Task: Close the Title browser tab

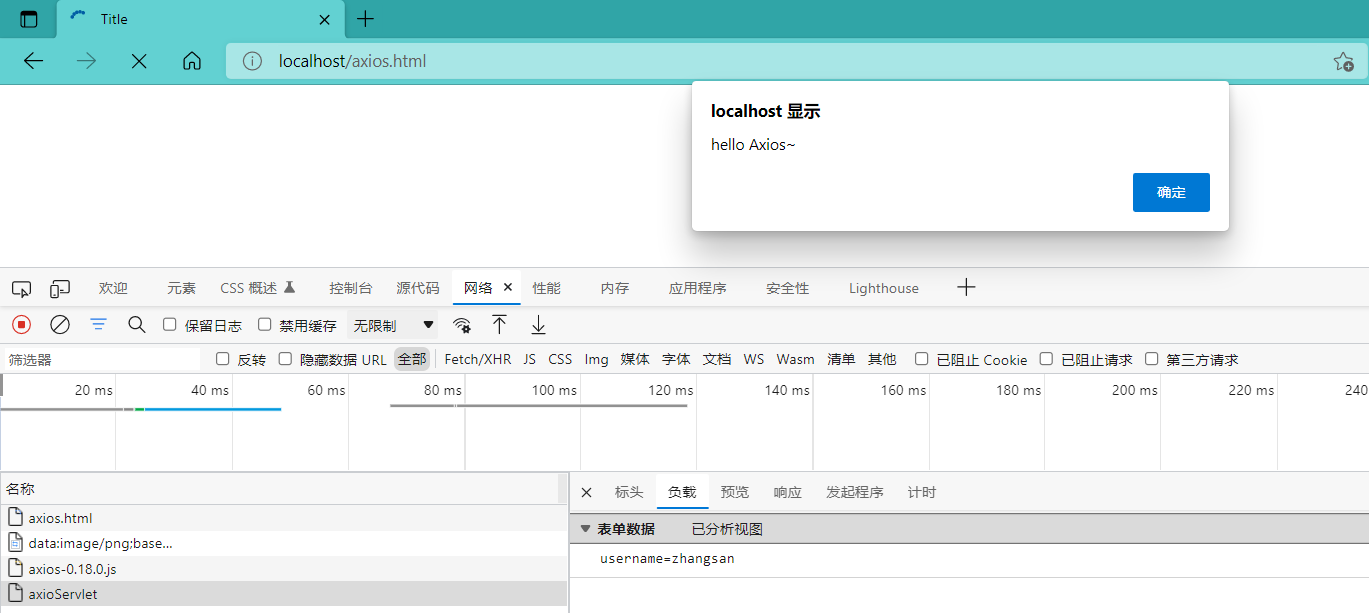Action: 324,19
